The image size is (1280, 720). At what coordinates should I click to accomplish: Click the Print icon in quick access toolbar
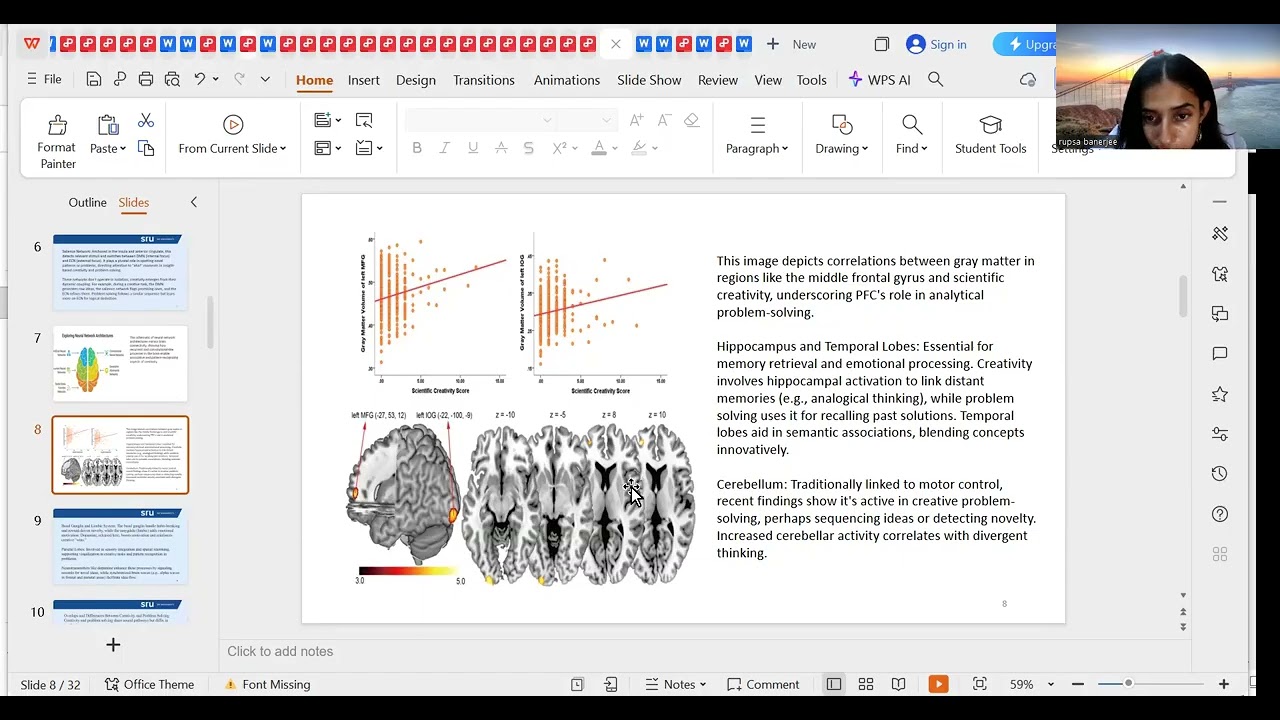146,79
